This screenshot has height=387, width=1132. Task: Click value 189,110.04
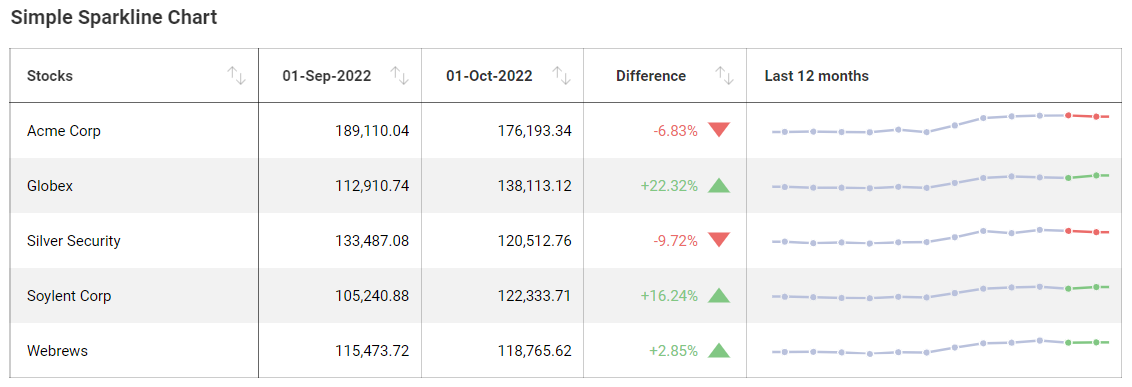[372, 131]
